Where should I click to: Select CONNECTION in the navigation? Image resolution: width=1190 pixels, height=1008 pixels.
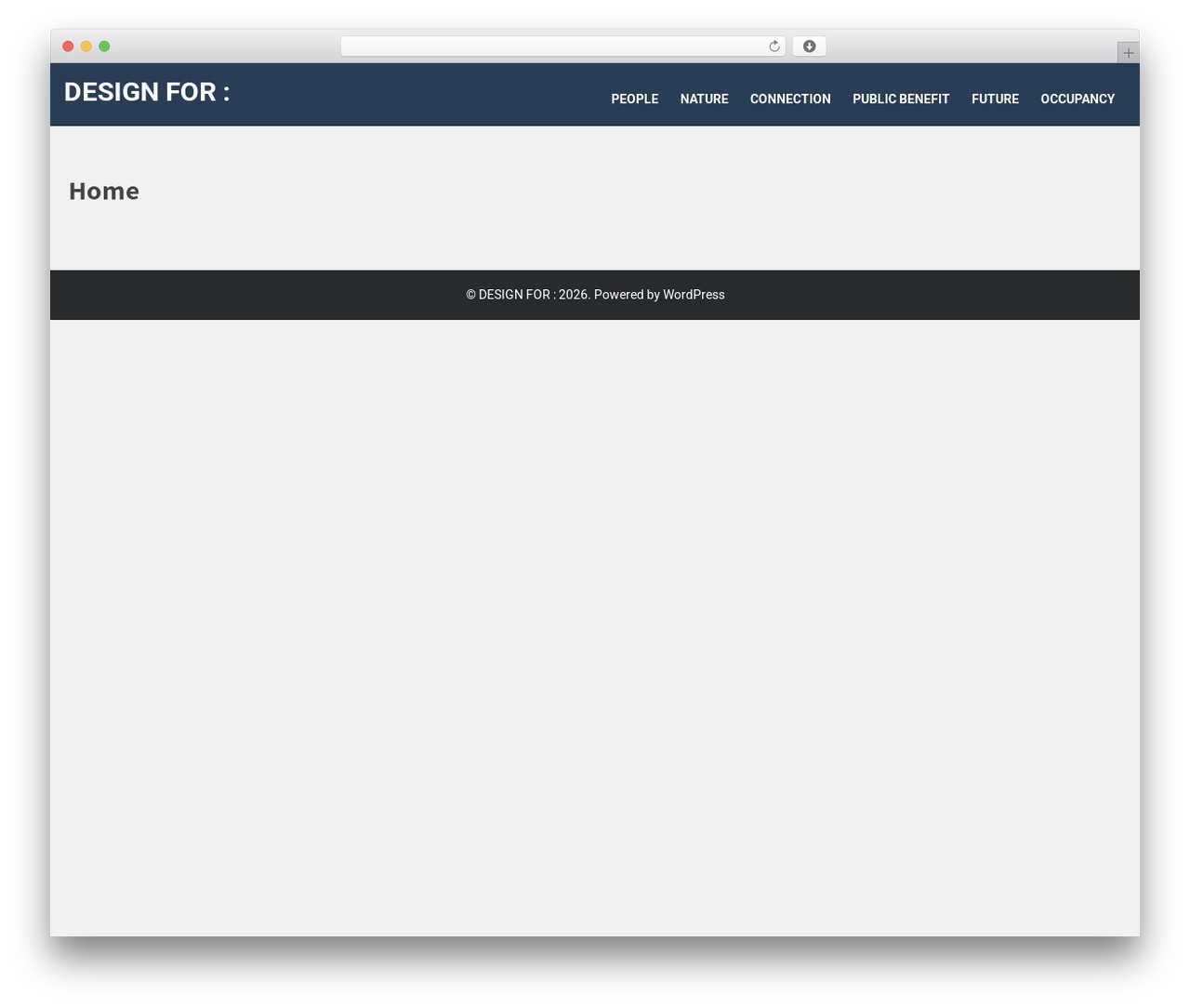(x=790, y=99)
